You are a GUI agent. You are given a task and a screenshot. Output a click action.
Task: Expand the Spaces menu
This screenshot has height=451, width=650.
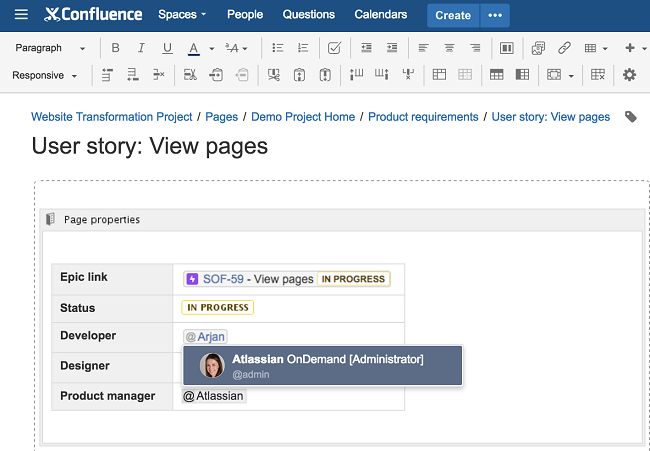point(182,15)
